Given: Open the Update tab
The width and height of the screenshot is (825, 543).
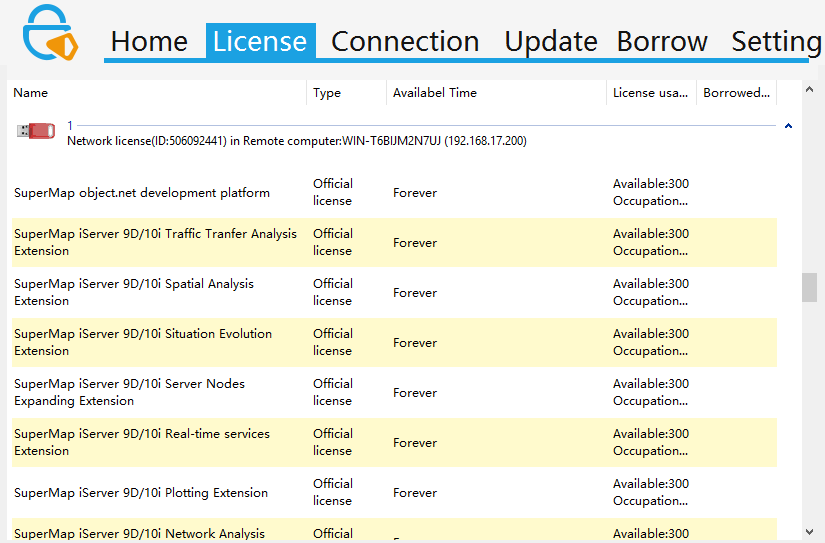Looking at the screenshot, I should (550, 41).
